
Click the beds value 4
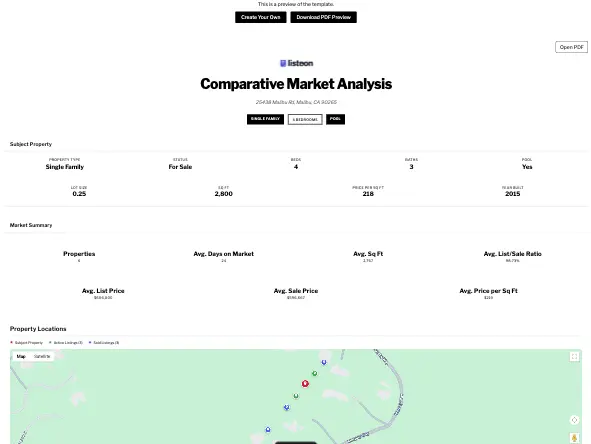pyautogui.click(x=296, y=167)
